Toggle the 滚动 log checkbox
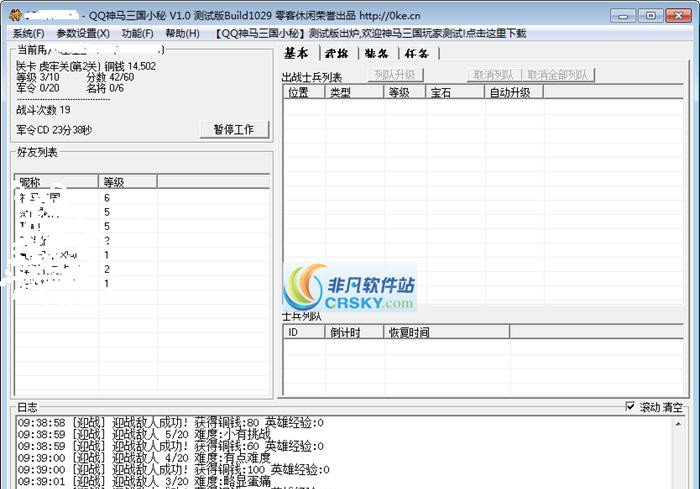Image resolution: width=700 pixels, height=489 pixels. 630,407
